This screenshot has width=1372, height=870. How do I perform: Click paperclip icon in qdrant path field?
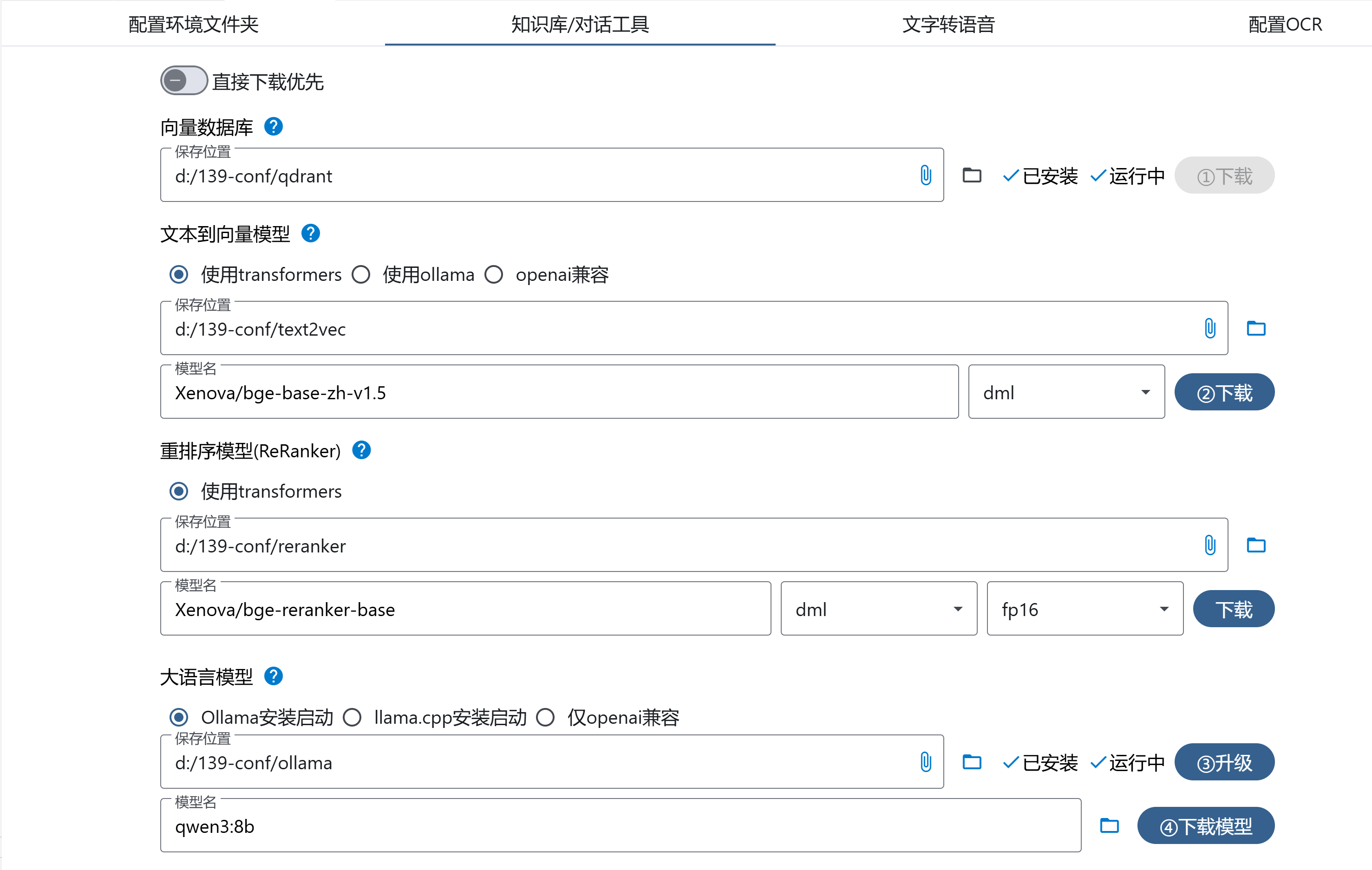pyautogui.click(x=926, y=175)
